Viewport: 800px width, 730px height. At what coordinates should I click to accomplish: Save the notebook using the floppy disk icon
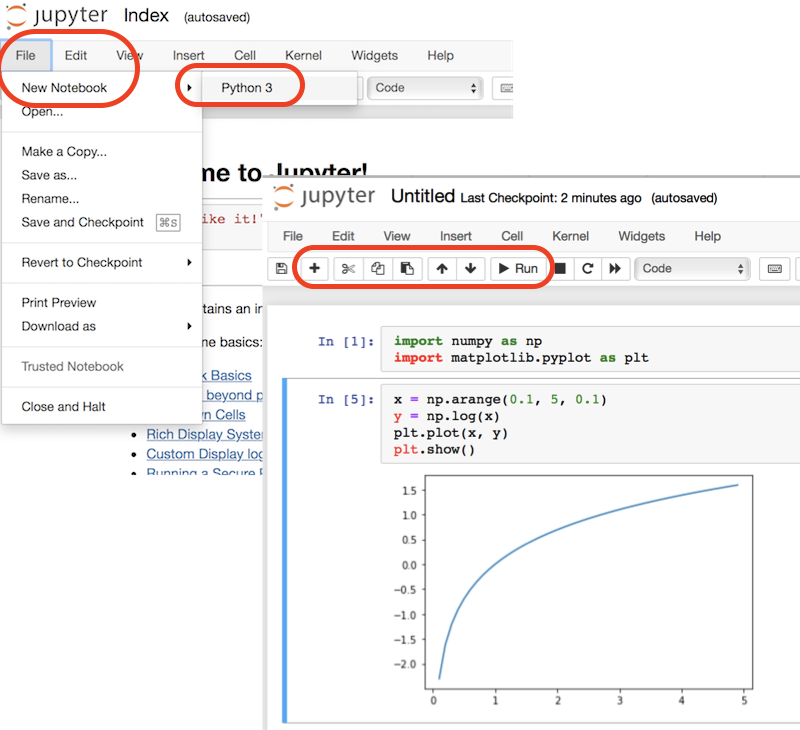point(283,269)
